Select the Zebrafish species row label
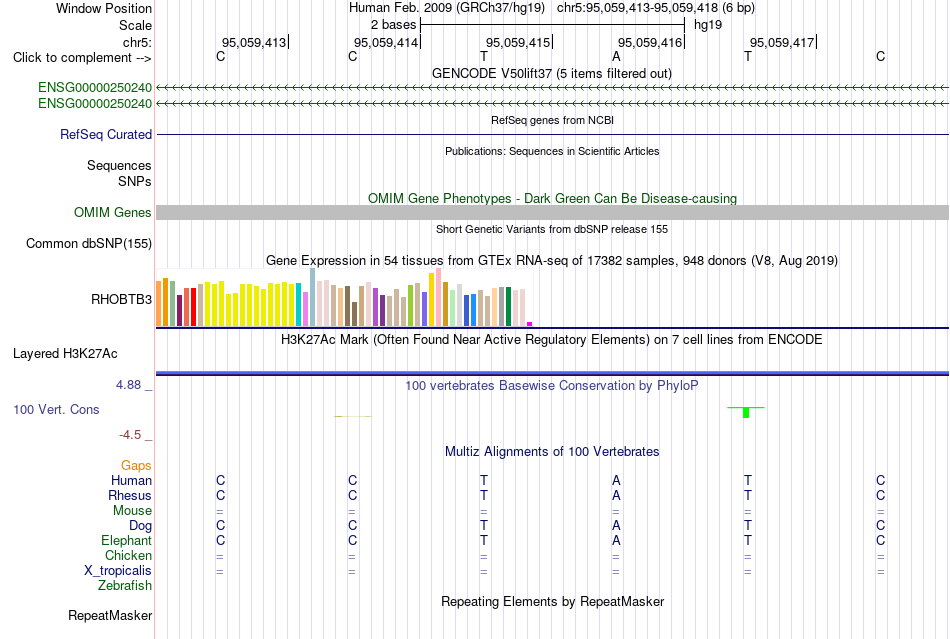Screen dimensions: 950x639 [125, 586]
